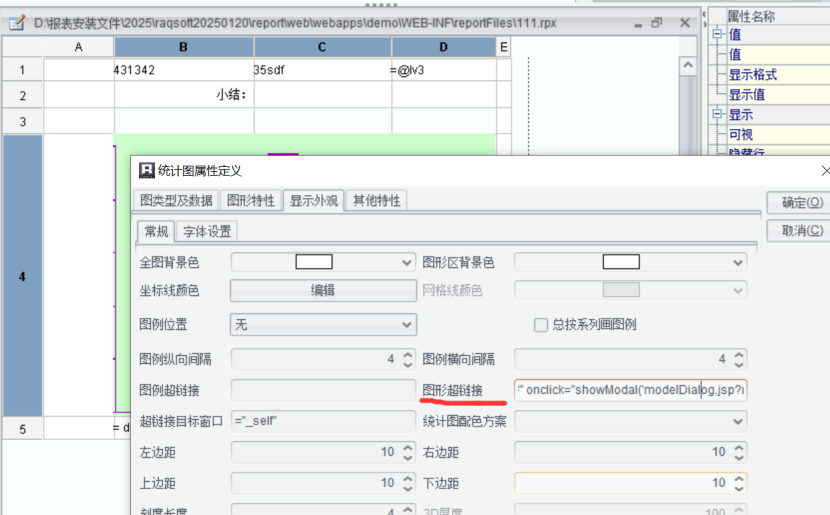Viewport: 830px width, 515px height.
Task: Minimize the 111.rpx report window
Action: click(x=638, y=24)
